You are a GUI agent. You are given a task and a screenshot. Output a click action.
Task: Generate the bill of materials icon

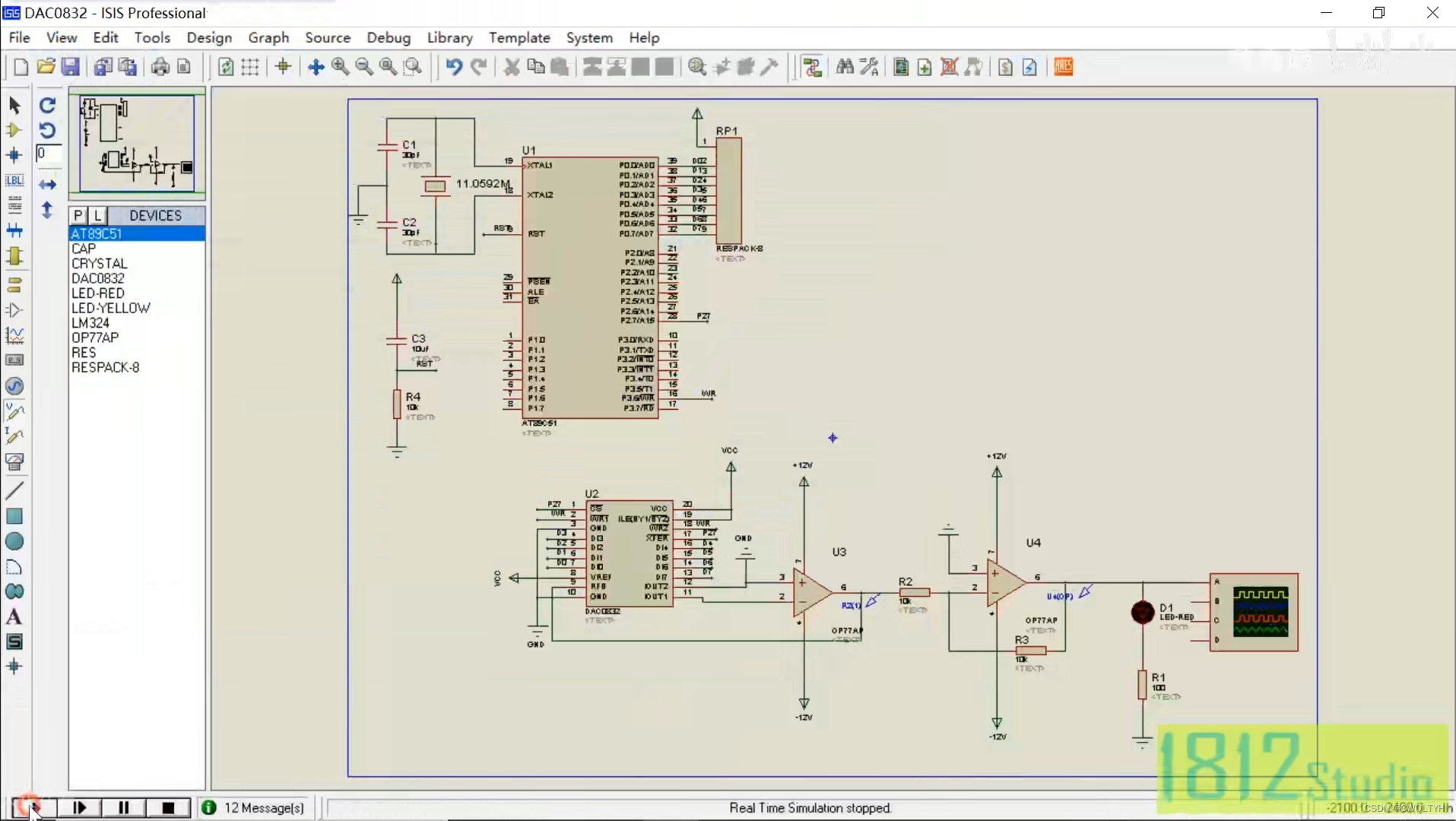[x=1006, y=67]
